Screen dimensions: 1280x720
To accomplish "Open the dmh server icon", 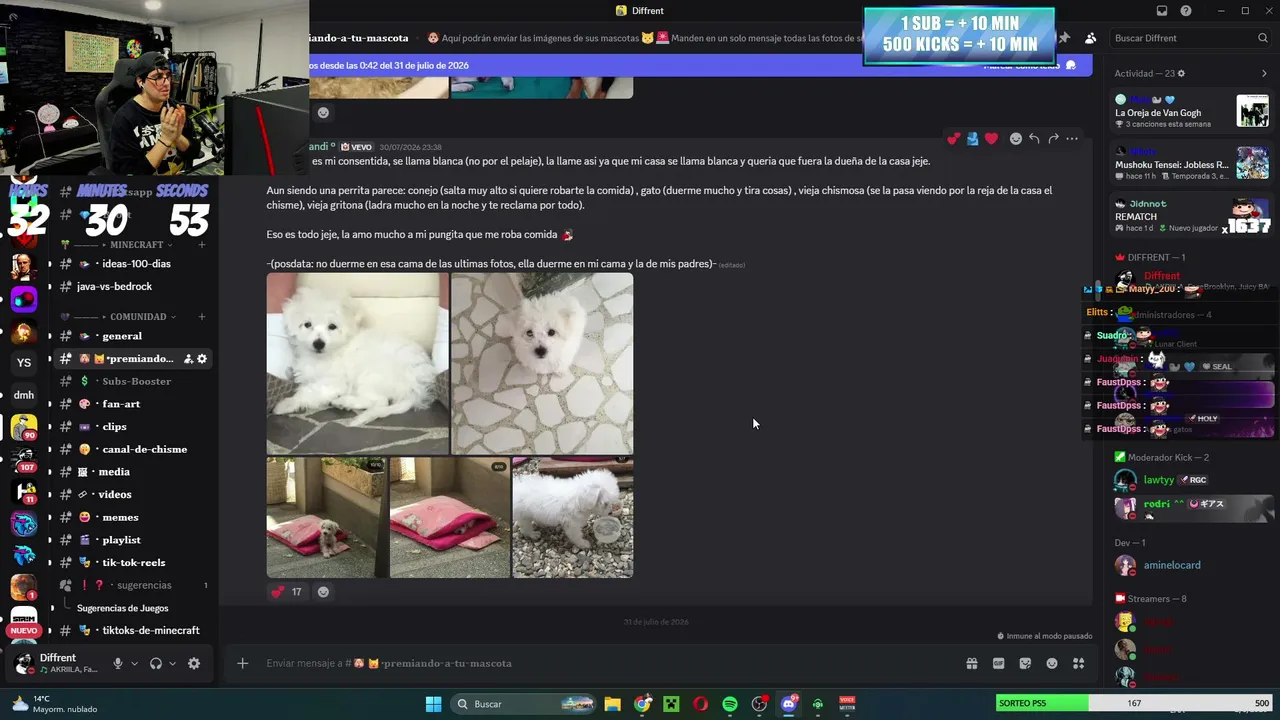I will [x=24, y=395].
